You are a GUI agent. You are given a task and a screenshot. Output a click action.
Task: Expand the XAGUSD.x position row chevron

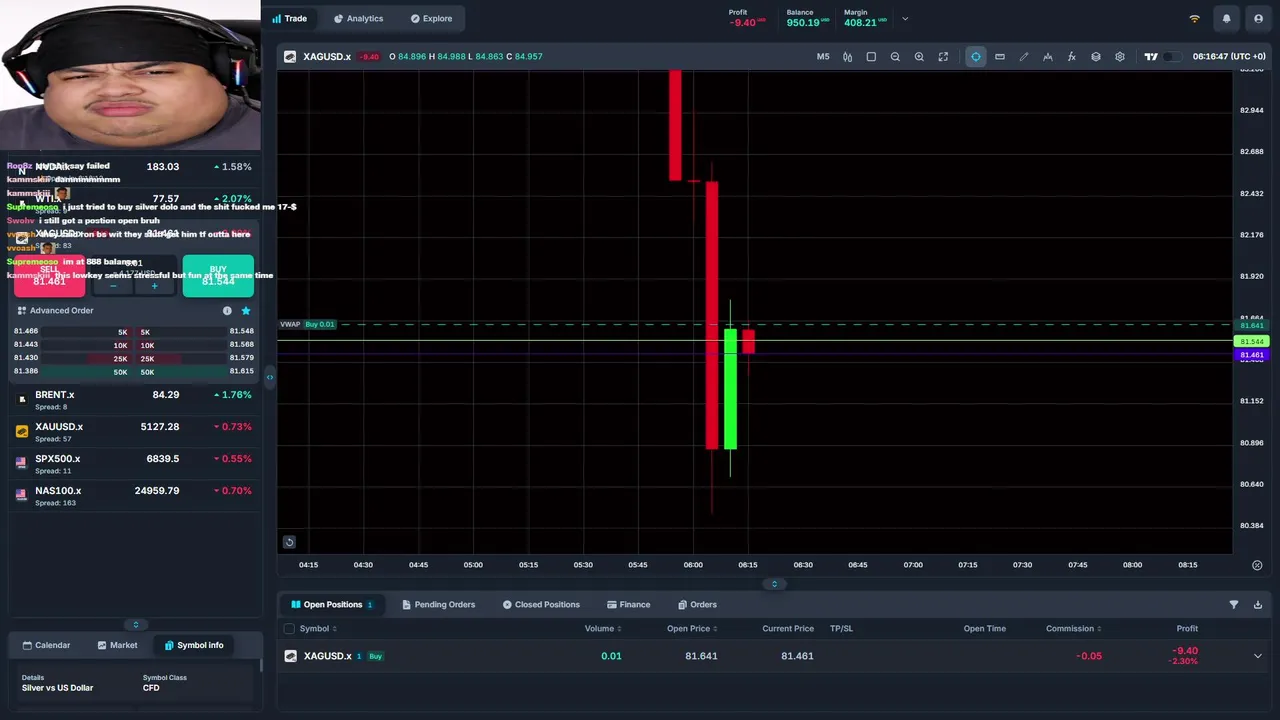pos(1258,656)
